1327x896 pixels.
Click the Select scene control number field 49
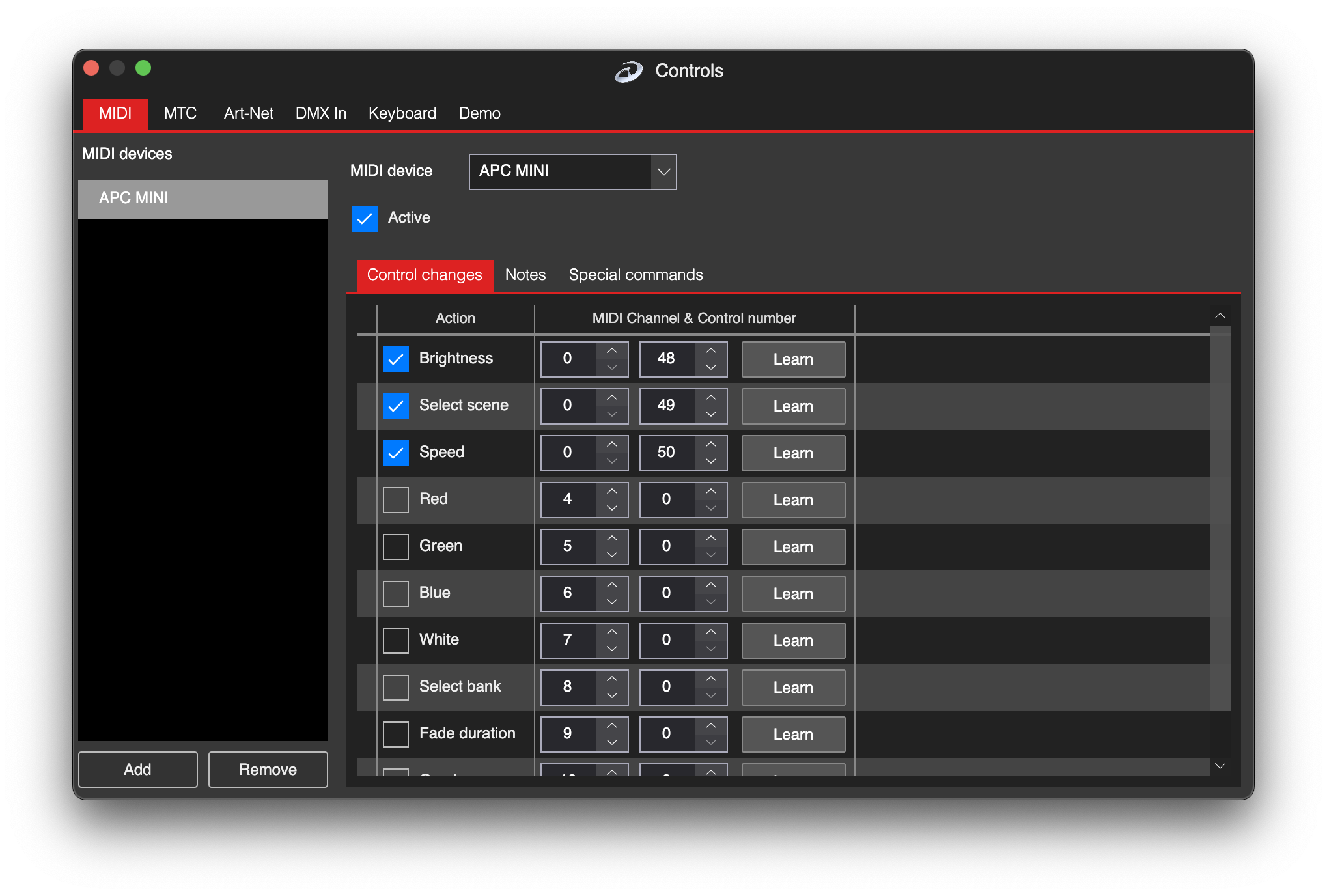pos(667,406)
